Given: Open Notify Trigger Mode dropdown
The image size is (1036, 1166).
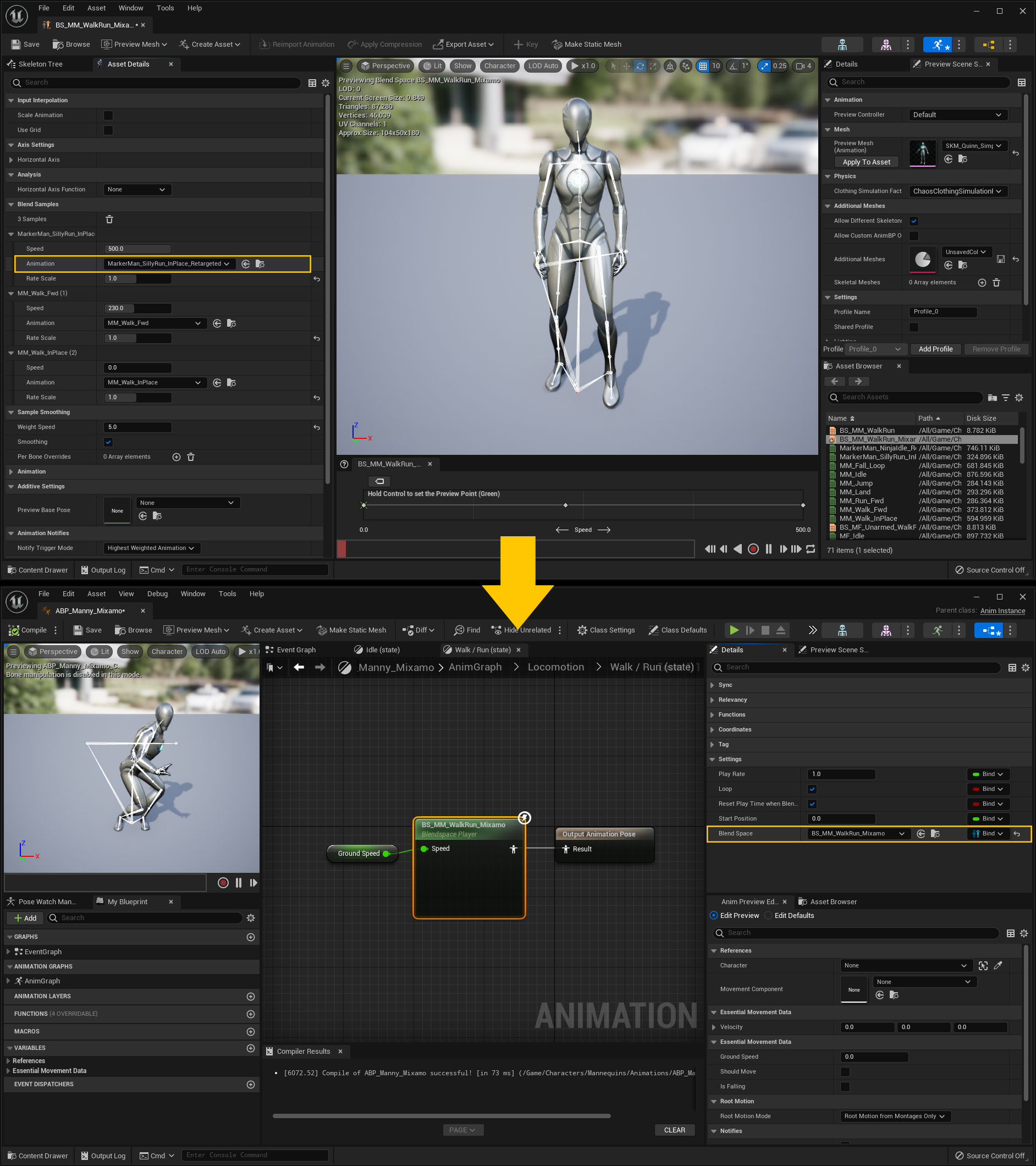Looking at the screenshot, I should click(151, 548).
